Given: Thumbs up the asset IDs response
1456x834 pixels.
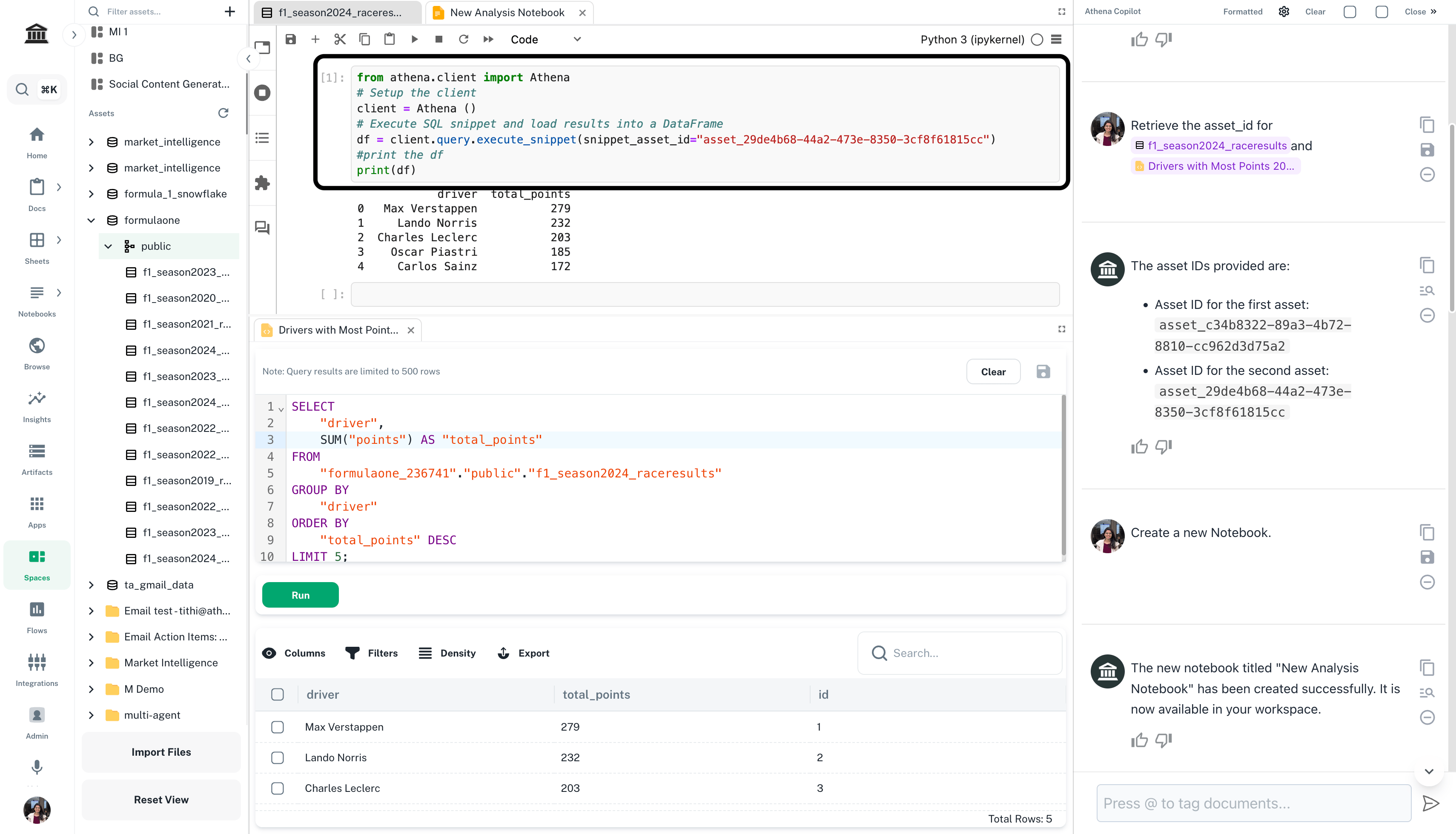Looking at the screenshot, I should coord(1139,447).
